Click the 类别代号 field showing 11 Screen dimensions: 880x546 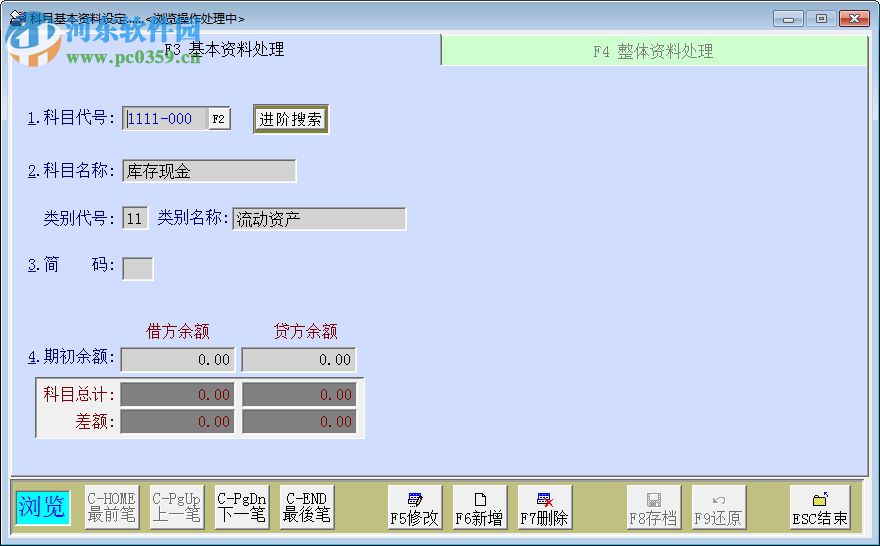(135, 218)
